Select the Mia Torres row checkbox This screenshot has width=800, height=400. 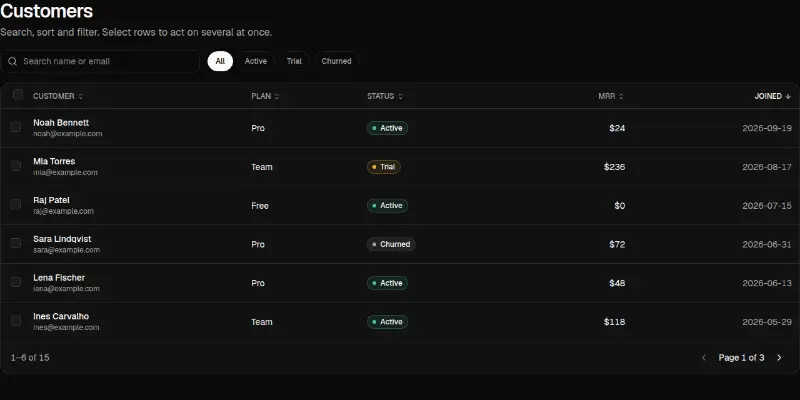[x=16, y=166]
